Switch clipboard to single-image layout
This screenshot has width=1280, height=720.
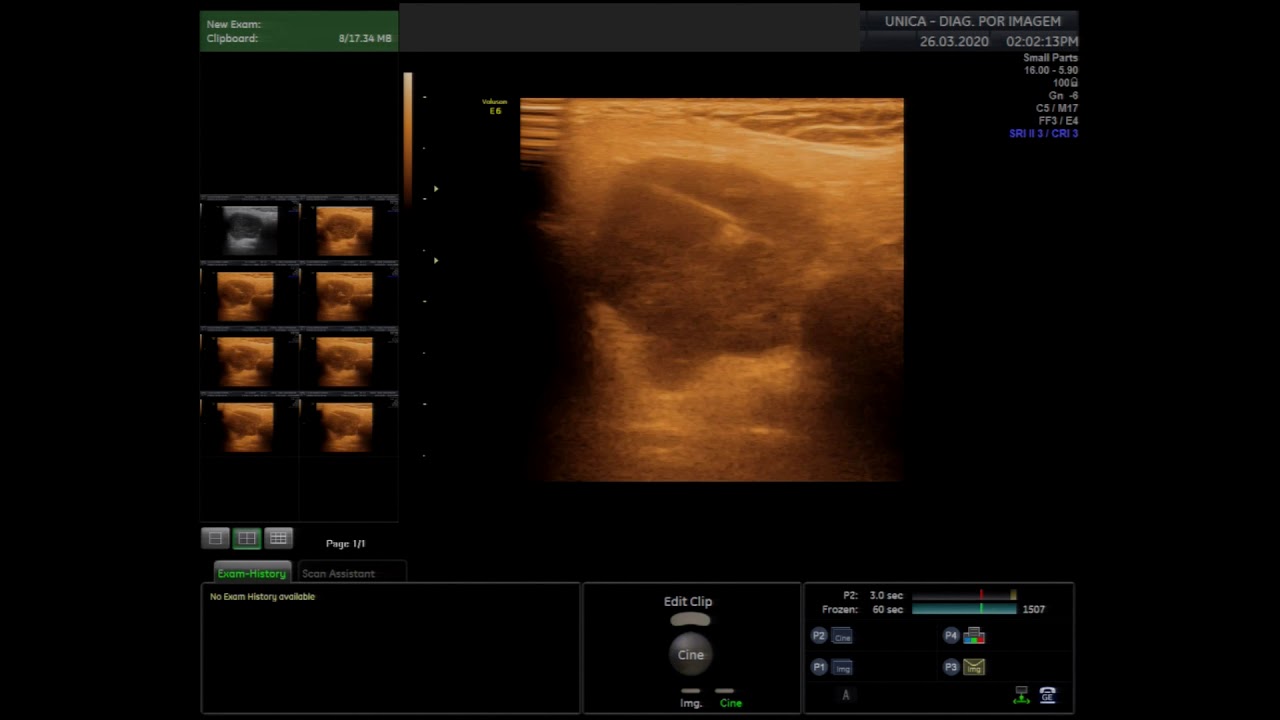(215, 539)
